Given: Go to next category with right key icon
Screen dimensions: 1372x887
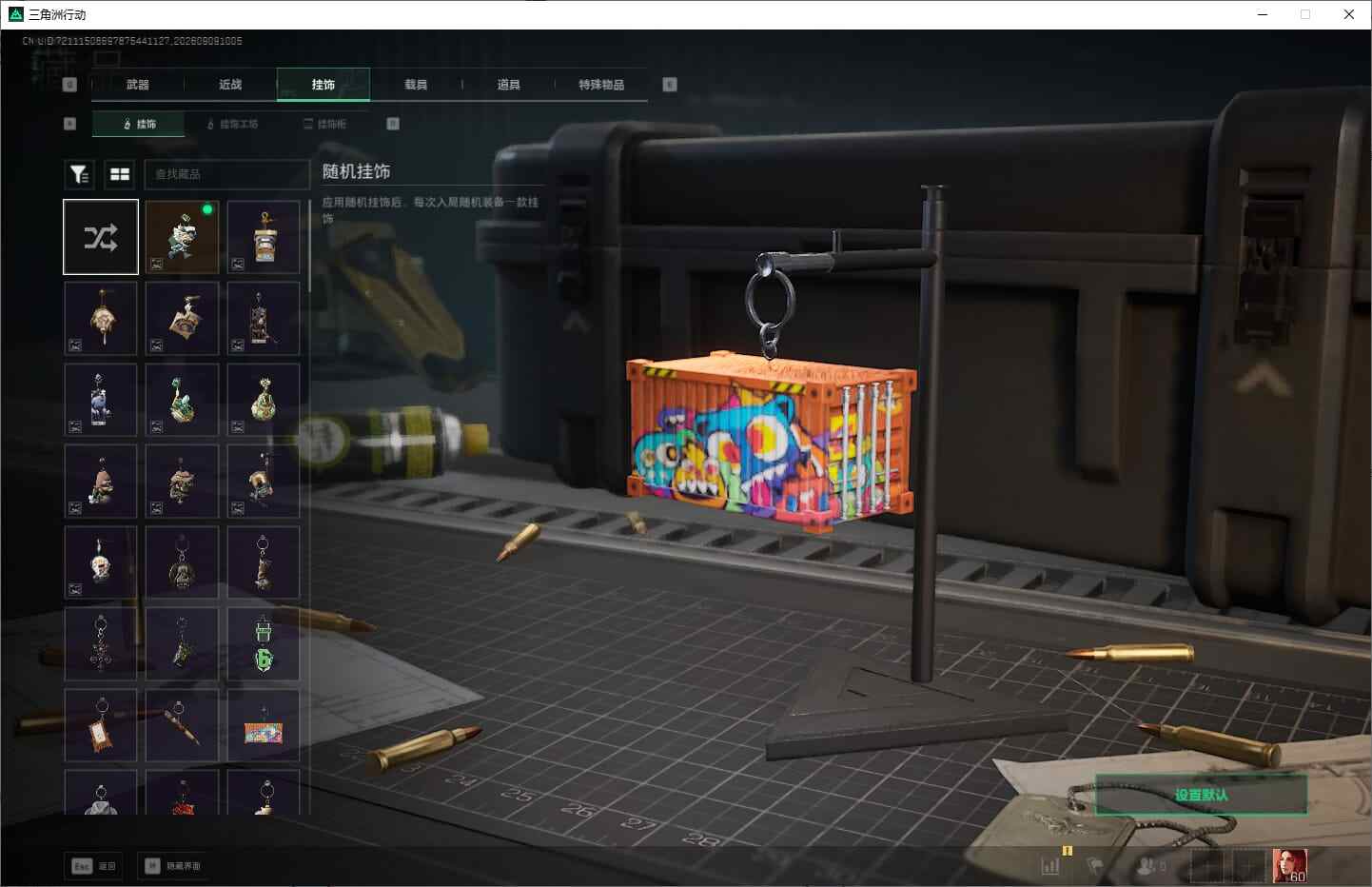Looking at the screenshot, I should [670, 85].
